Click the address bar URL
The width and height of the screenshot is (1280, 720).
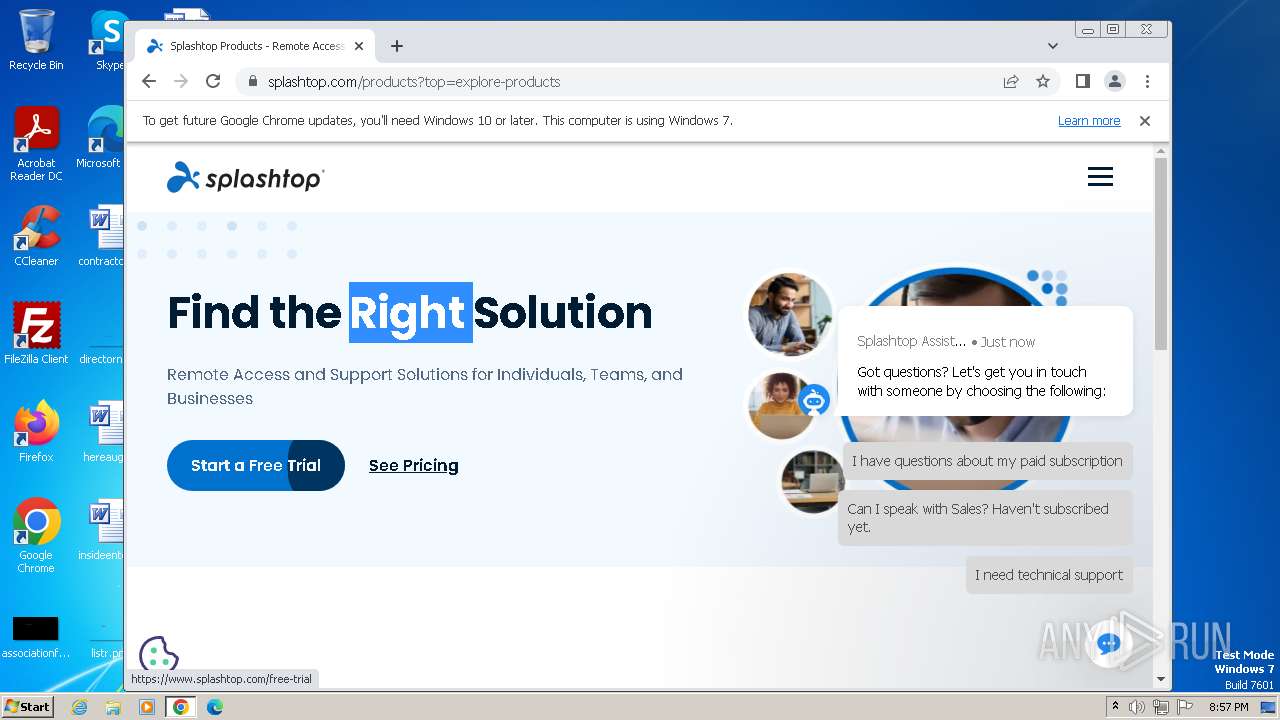point(414,81)
